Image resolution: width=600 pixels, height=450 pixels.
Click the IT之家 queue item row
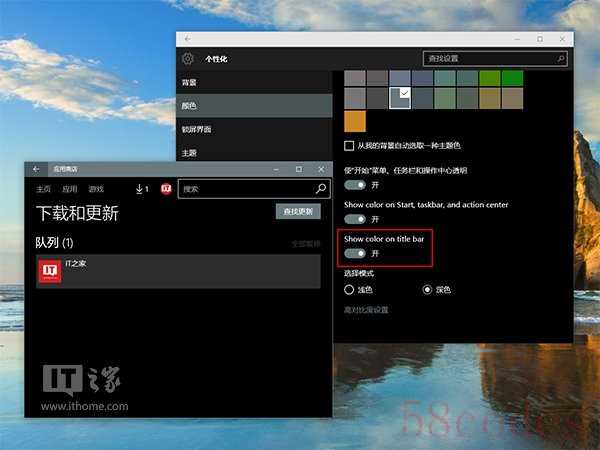[178, 271]
